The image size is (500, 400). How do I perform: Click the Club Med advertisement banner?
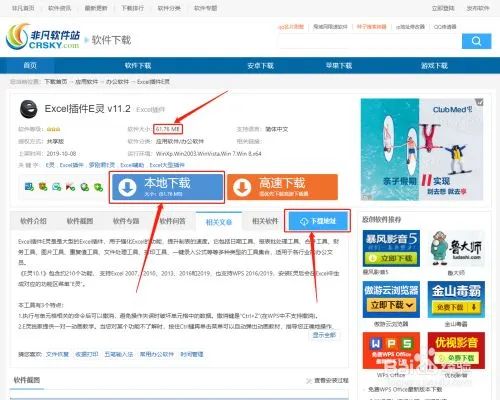pos(422,149)
